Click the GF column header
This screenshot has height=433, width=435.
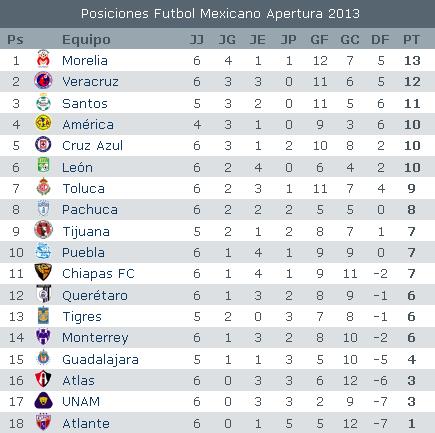point(319,40)
